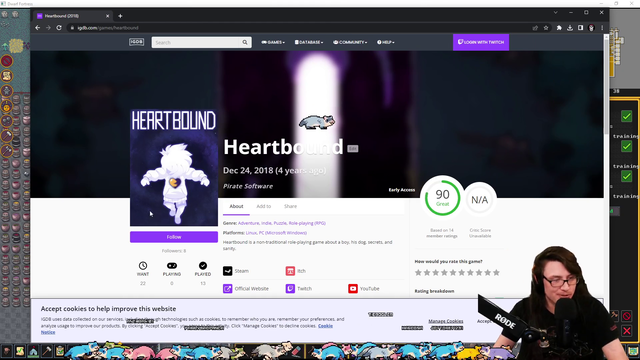The width and height of the screenshot is (640, 360).
Task: Click the Role-playing (RPG) genre link
Action: (307, 223)
